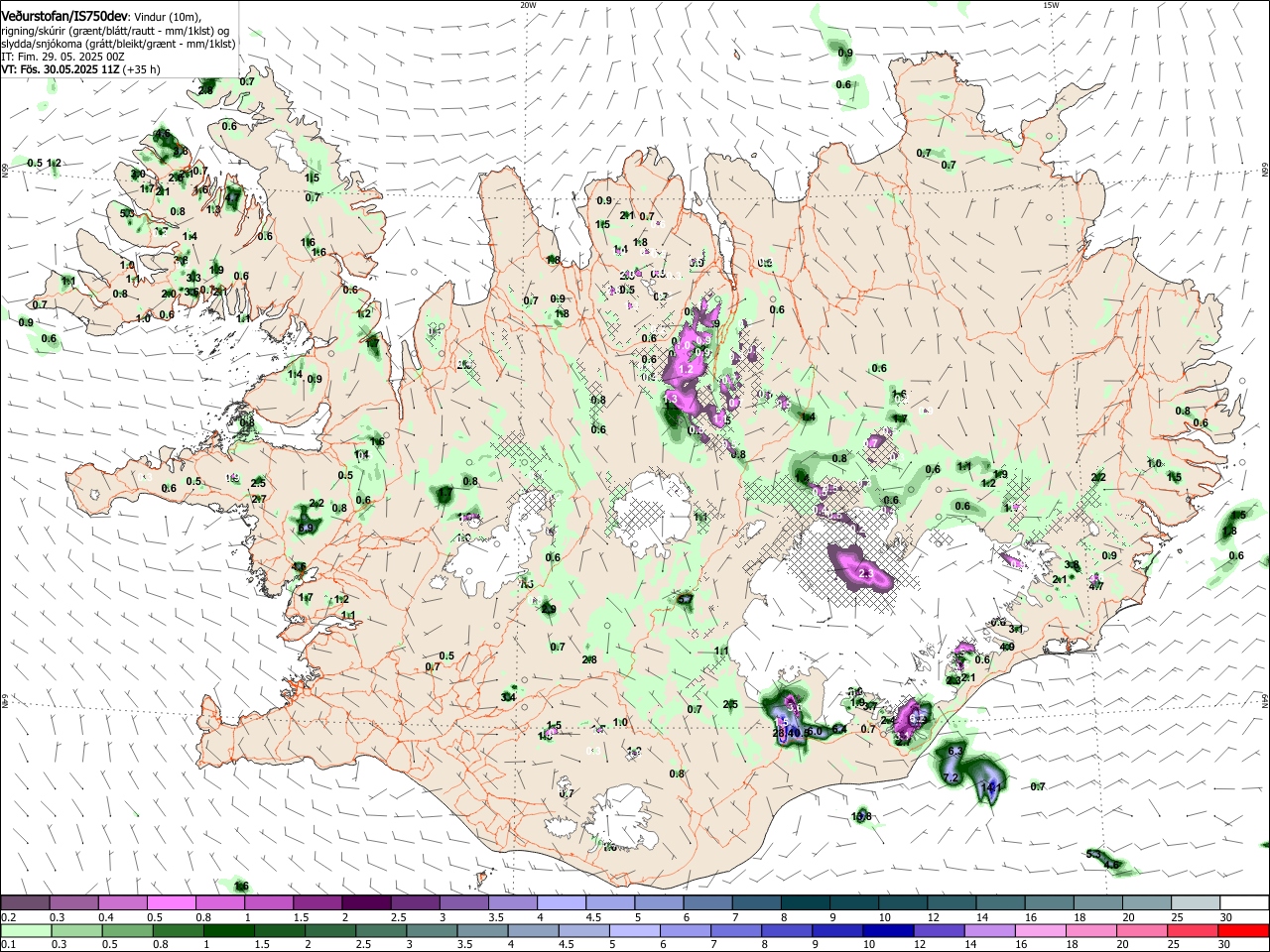The width and height of the screenshot is (1270, 952).
Task: Click the 5.3 precipitation value over southeastern sea
Action: [x=1094, y=854]
